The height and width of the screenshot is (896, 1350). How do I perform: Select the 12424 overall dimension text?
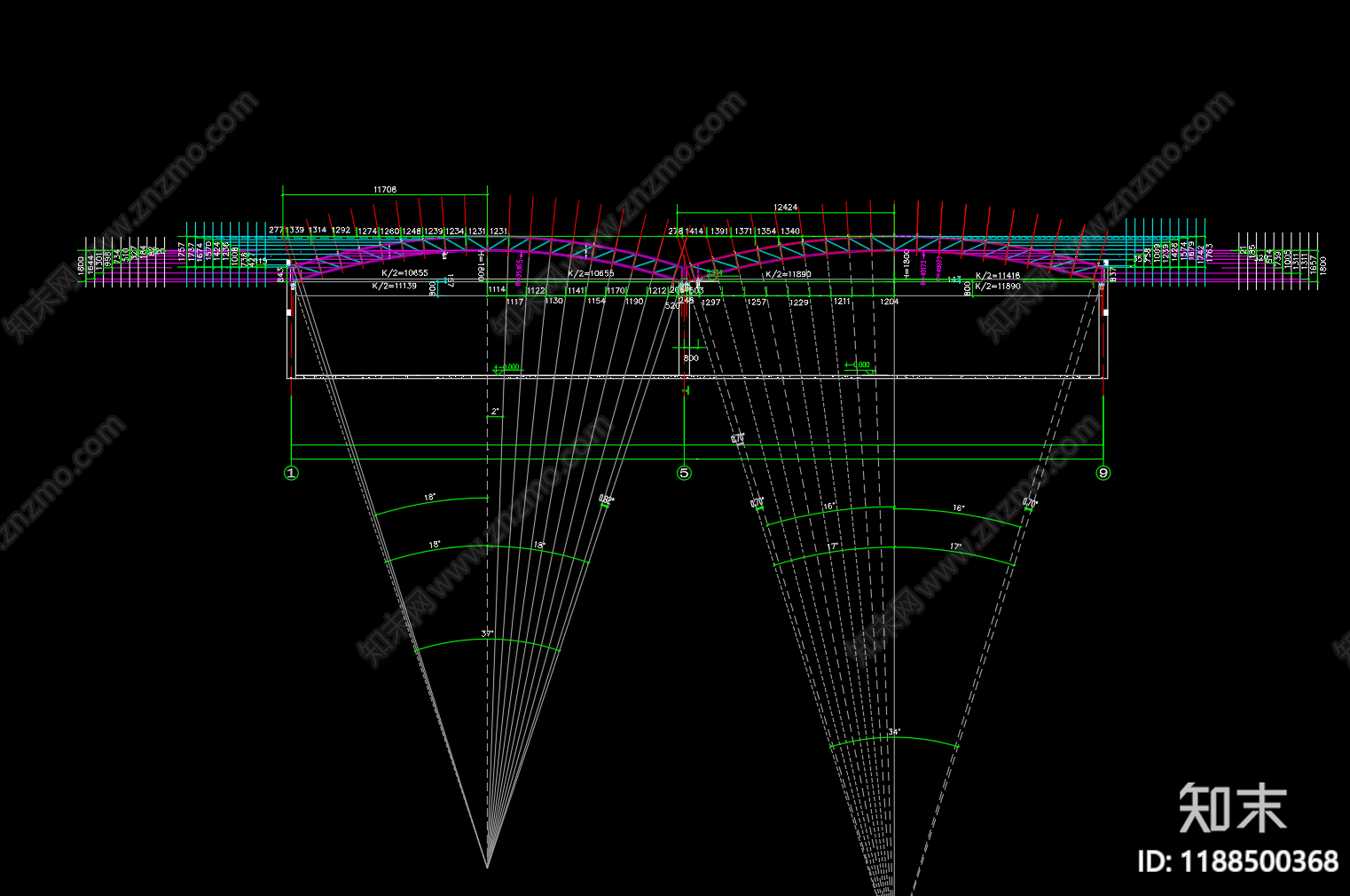tap(785, 207)
